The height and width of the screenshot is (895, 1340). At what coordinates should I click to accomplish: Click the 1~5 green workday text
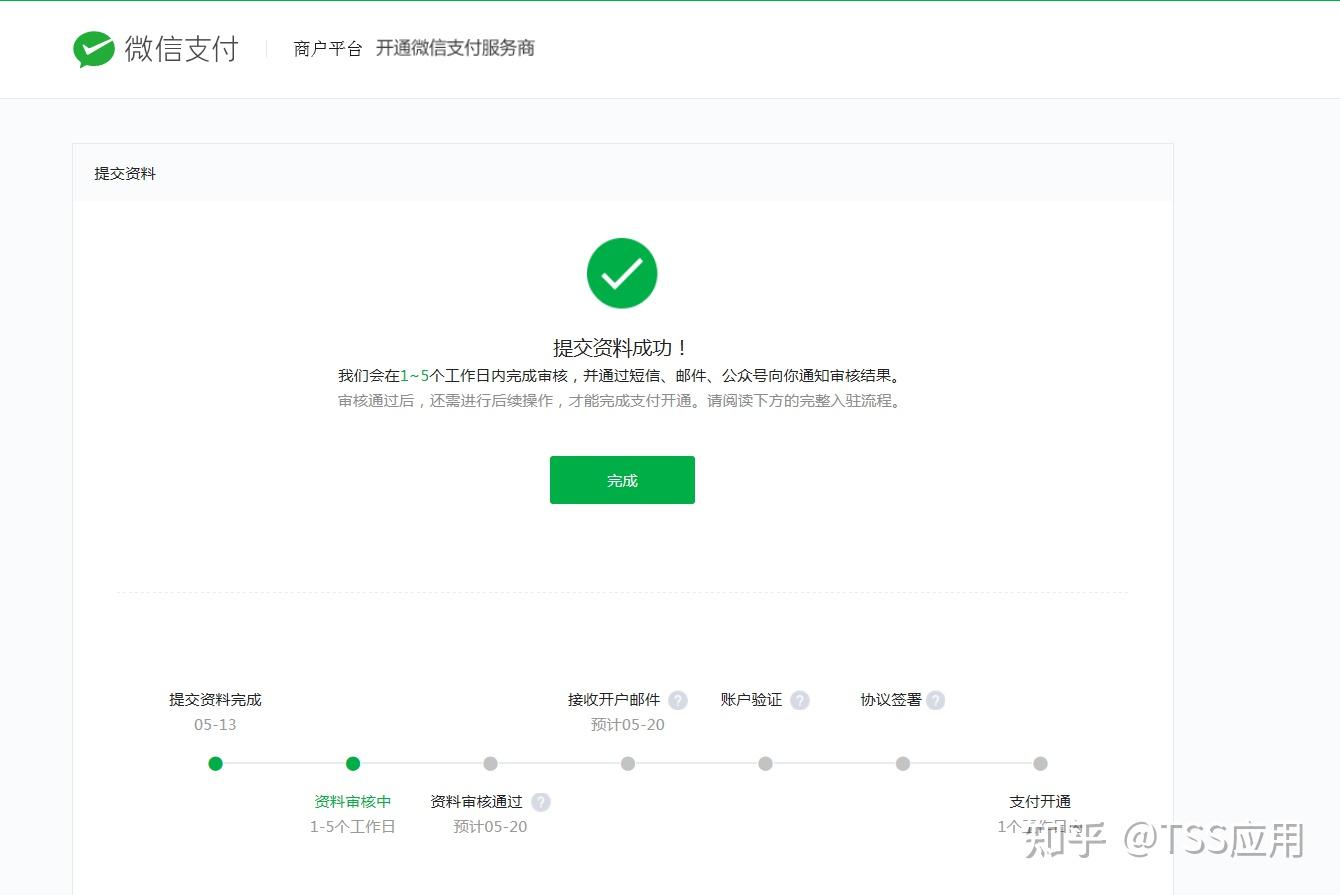click(414, 376)
